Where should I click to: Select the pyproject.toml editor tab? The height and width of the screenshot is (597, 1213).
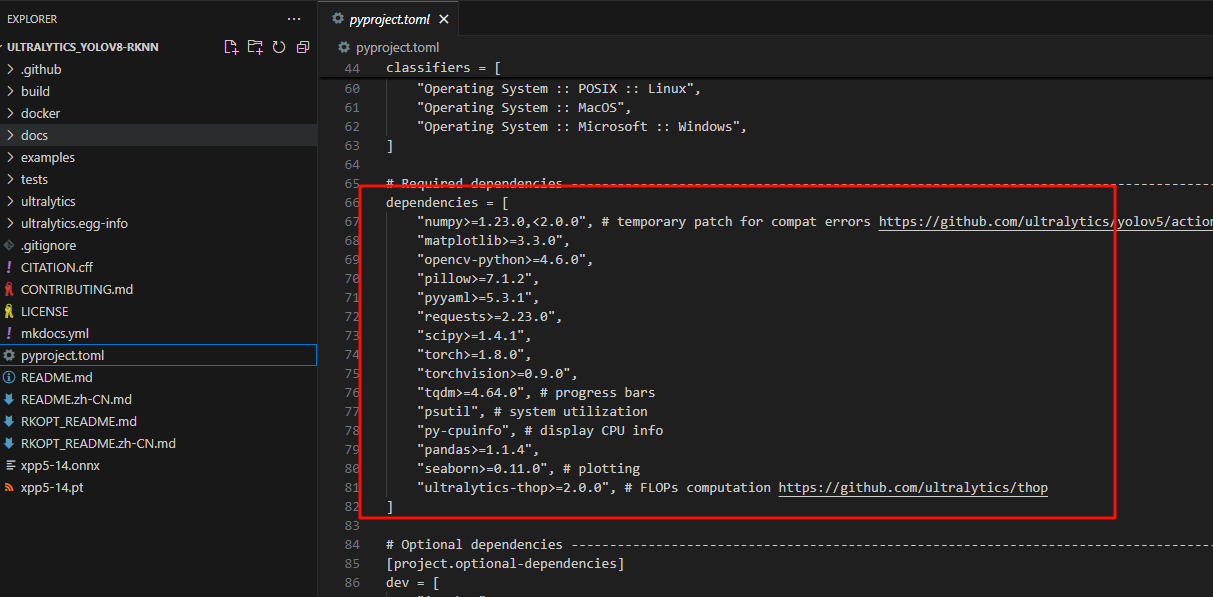pos(388,19)
